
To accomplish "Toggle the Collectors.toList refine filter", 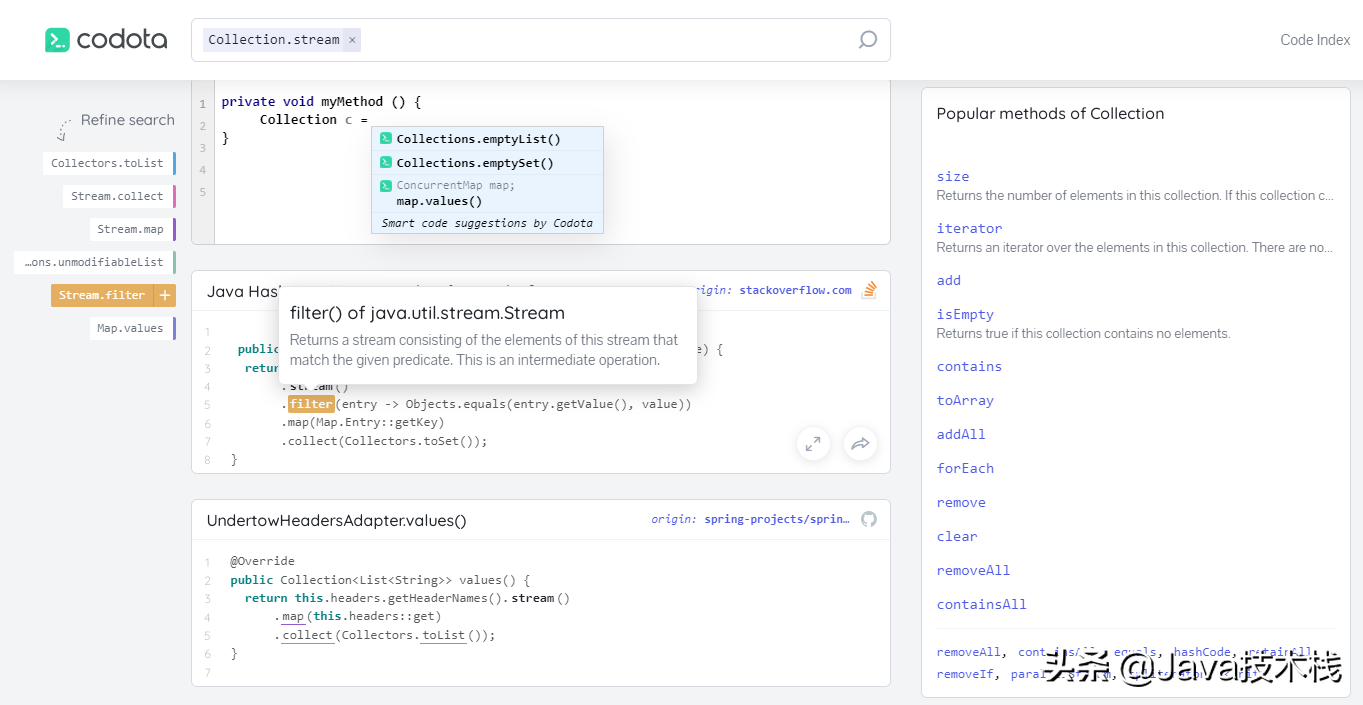I will tap(107, 163).
